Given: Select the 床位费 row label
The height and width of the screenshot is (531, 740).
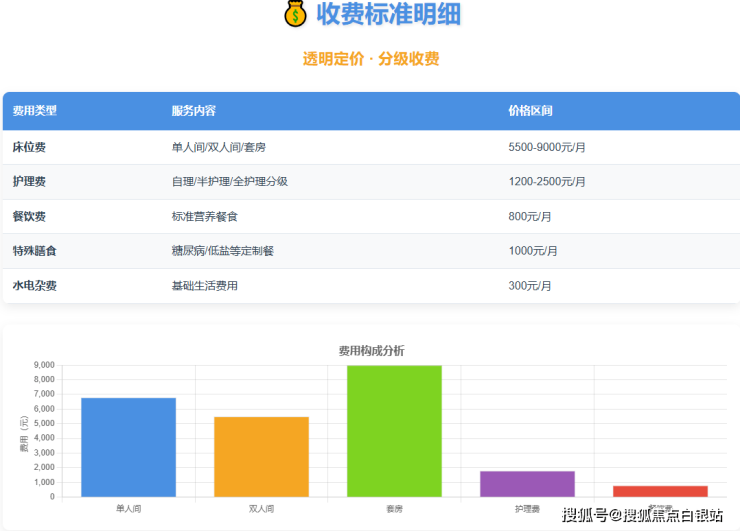Looking at the screenshot, I should pyautogui.click(x=29, y=147).
